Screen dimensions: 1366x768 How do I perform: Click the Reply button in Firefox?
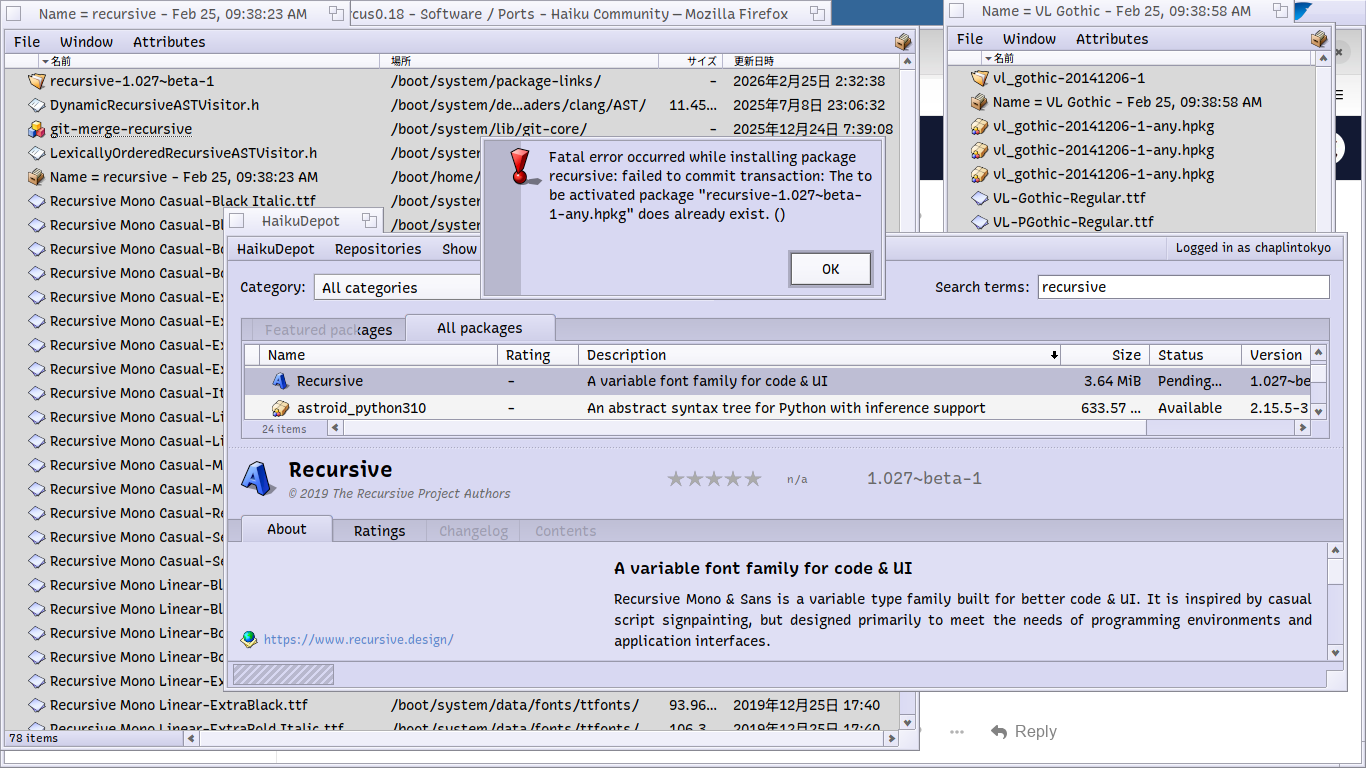click(x=1024, y=732)
